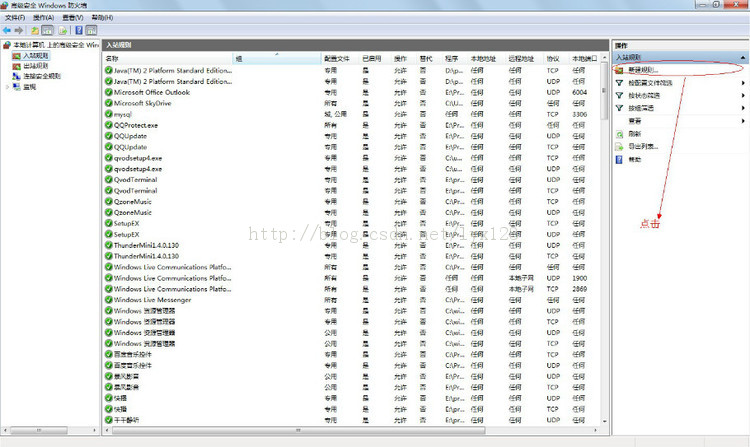Click the Up one level folder icon

[35, 30]
